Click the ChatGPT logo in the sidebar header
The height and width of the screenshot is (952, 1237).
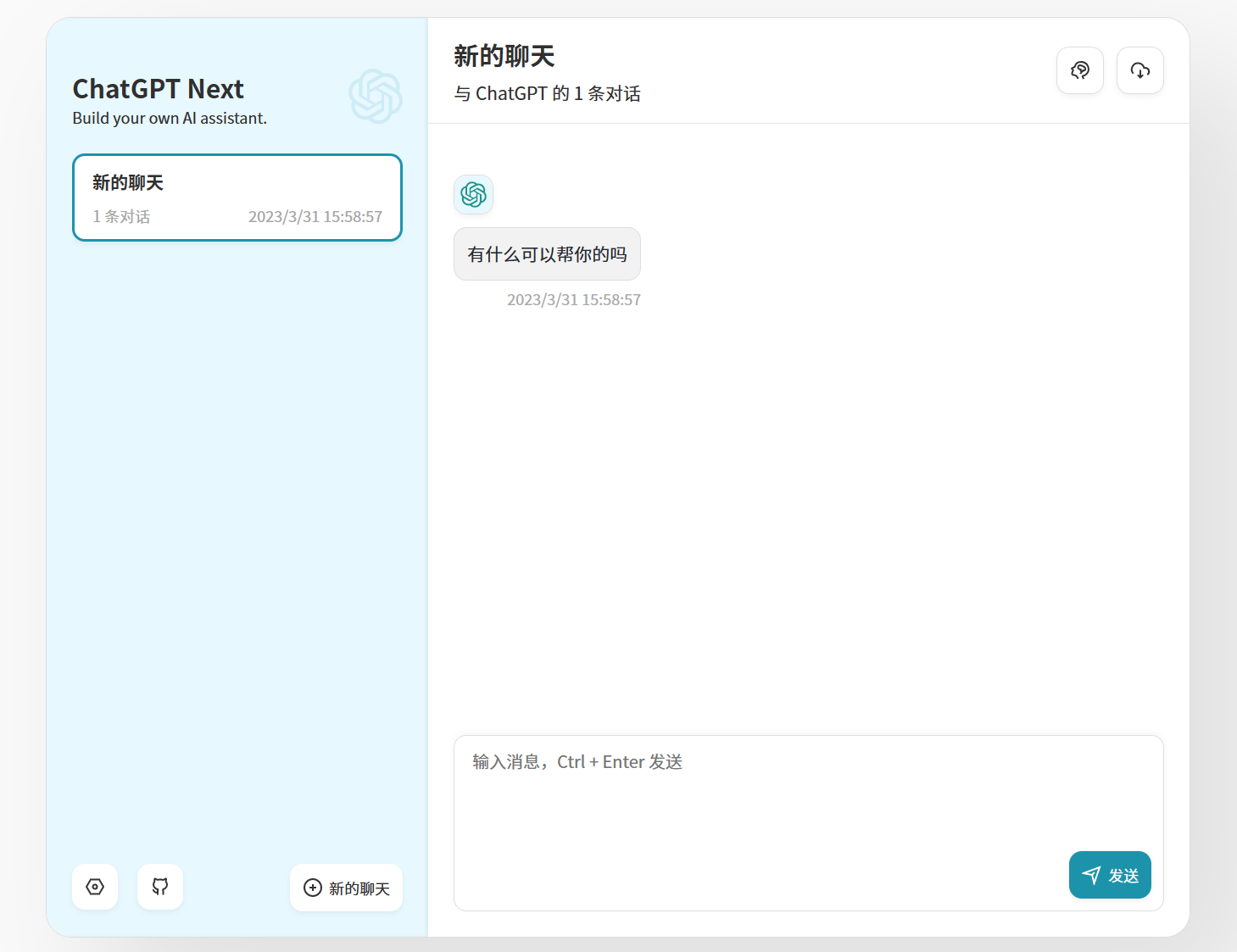(x=376, y=97)
